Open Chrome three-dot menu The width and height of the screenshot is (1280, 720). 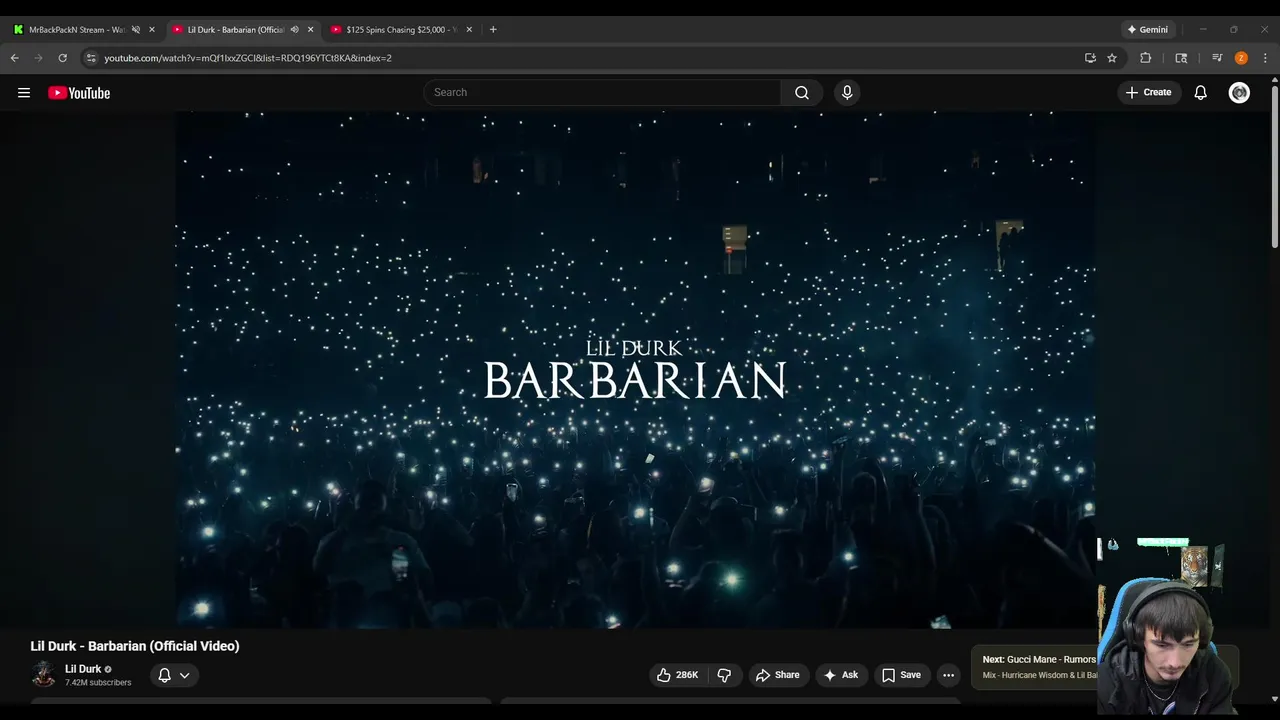click(1265, 58)
